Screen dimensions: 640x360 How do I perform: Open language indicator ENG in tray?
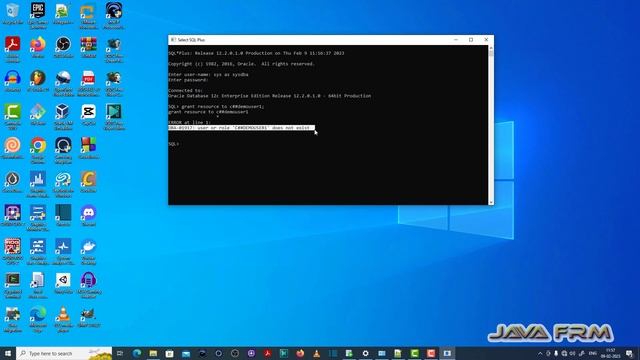pos(593,353)
